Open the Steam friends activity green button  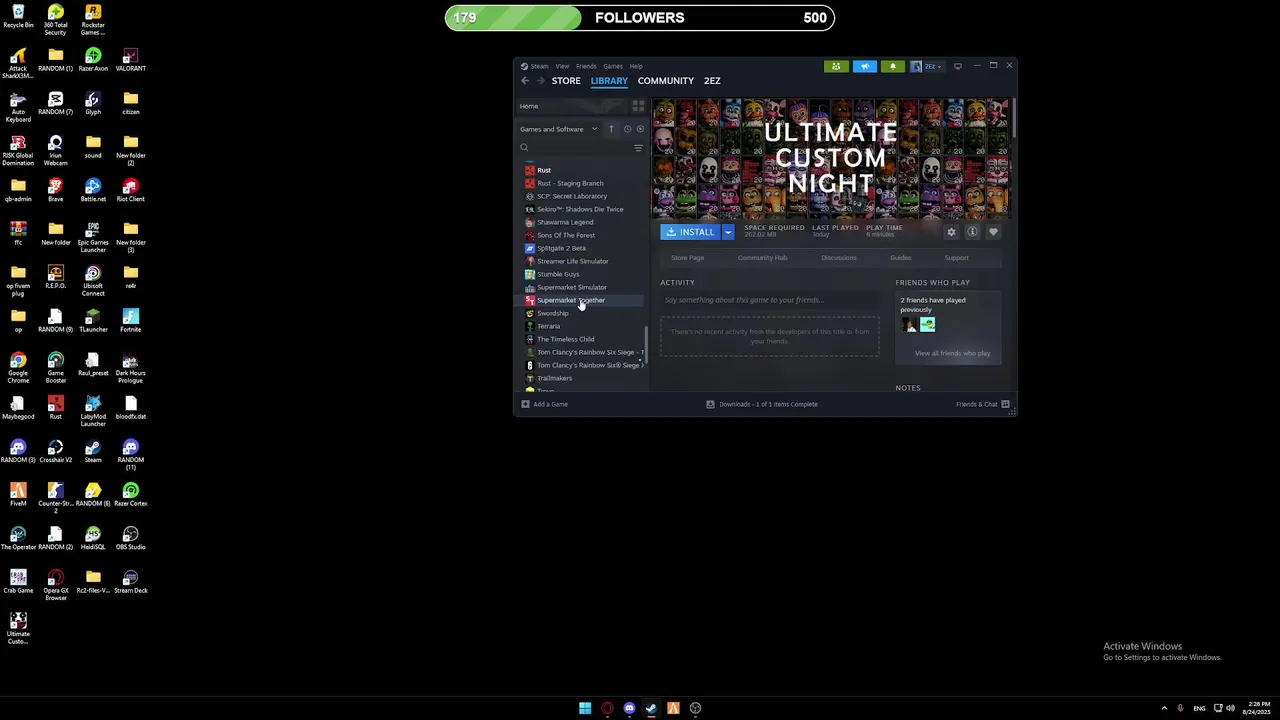click(x=836, y=66)
